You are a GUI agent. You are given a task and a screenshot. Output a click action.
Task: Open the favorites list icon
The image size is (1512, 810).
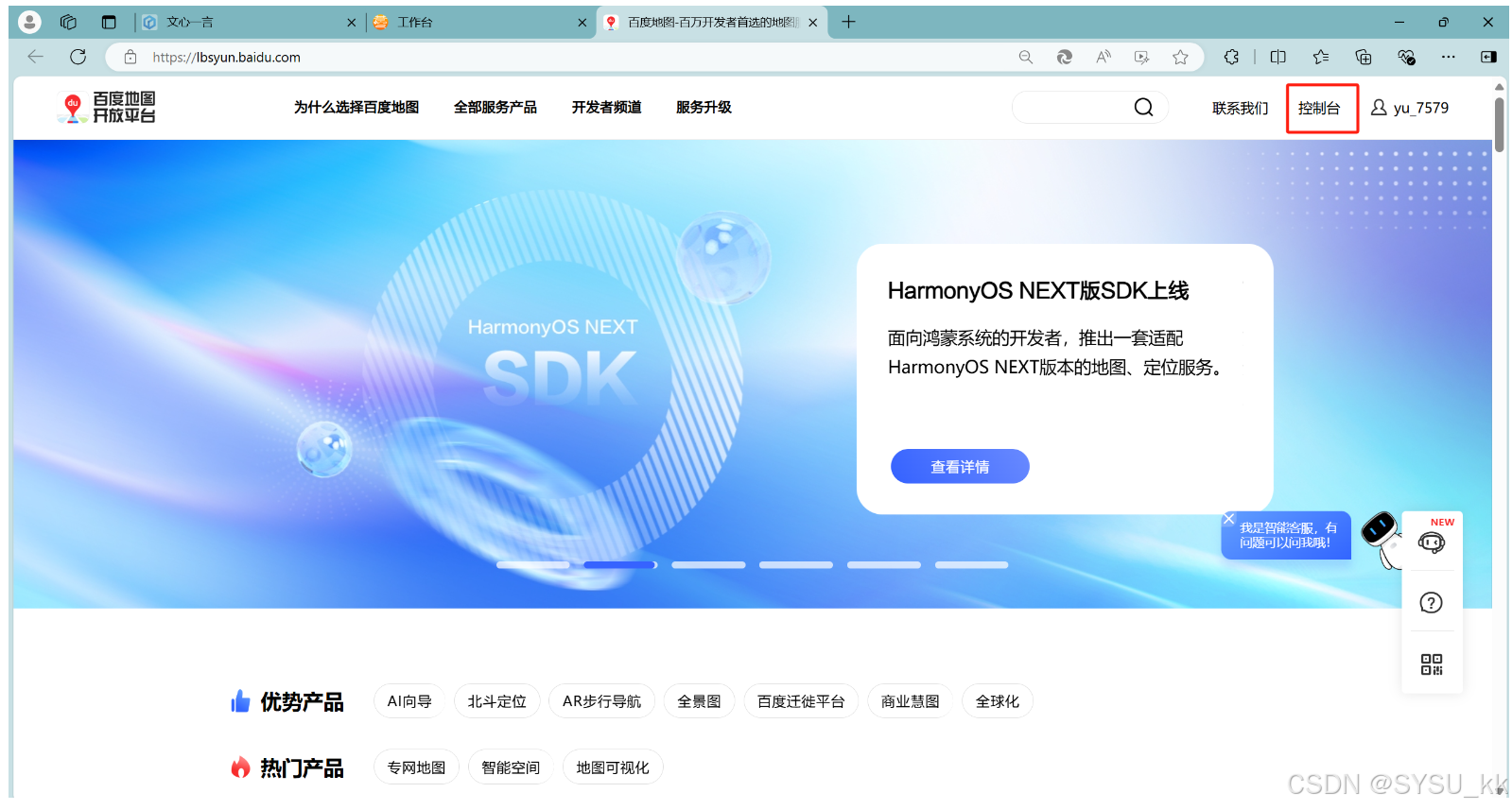click(1321, 57)
